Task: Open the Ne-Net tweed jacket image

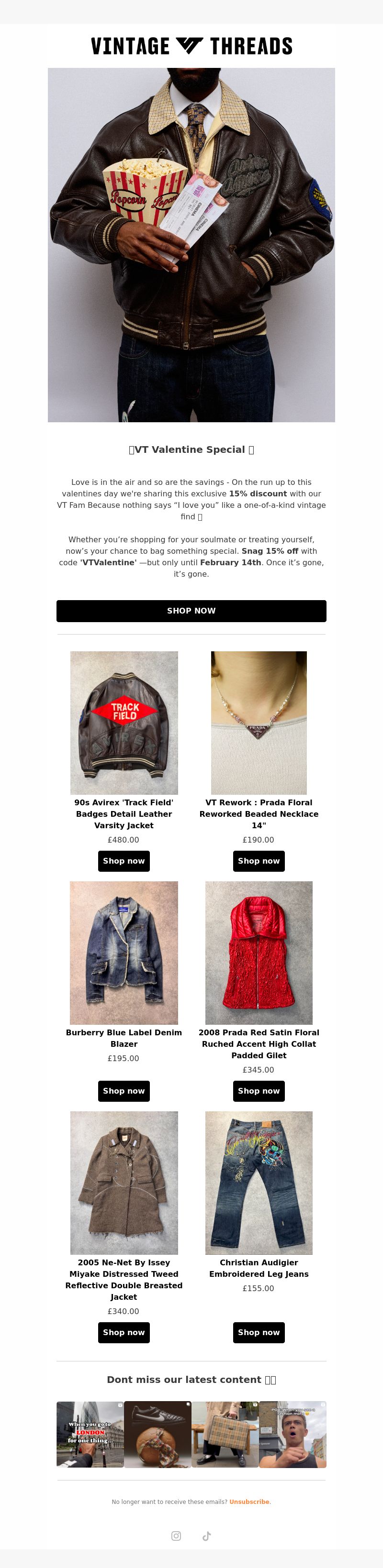Action: point(124,1183)
